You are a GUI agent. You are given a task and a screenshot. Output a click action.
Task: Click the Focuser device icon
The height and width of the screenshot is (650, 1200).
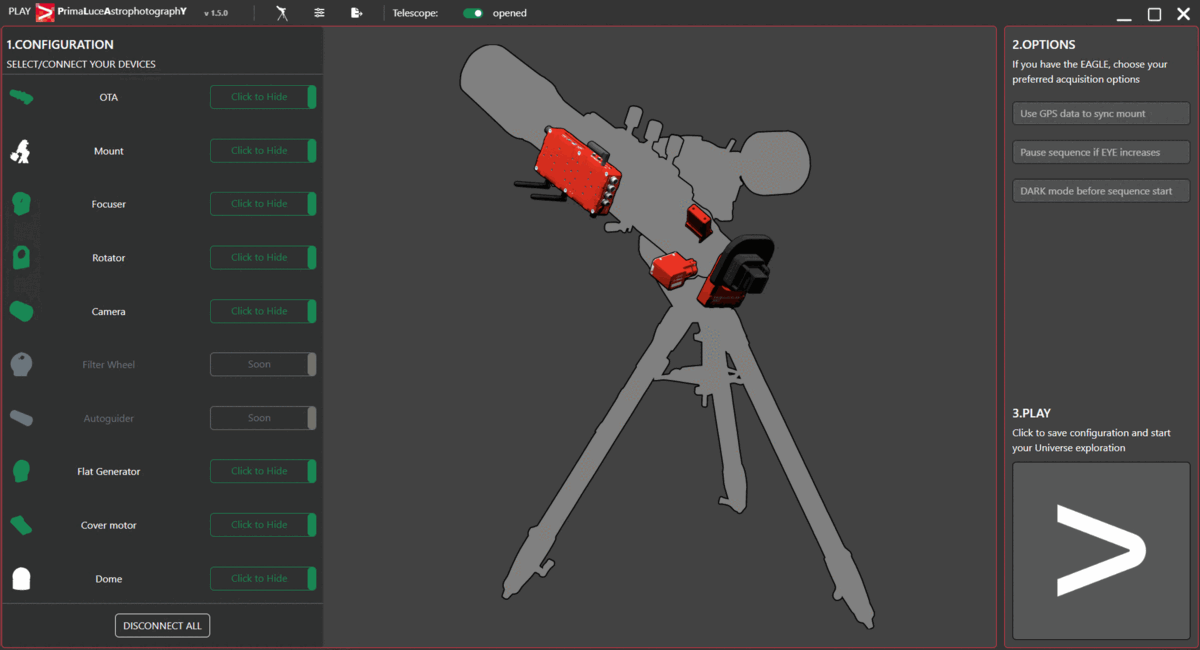click(x=21, y=204)
